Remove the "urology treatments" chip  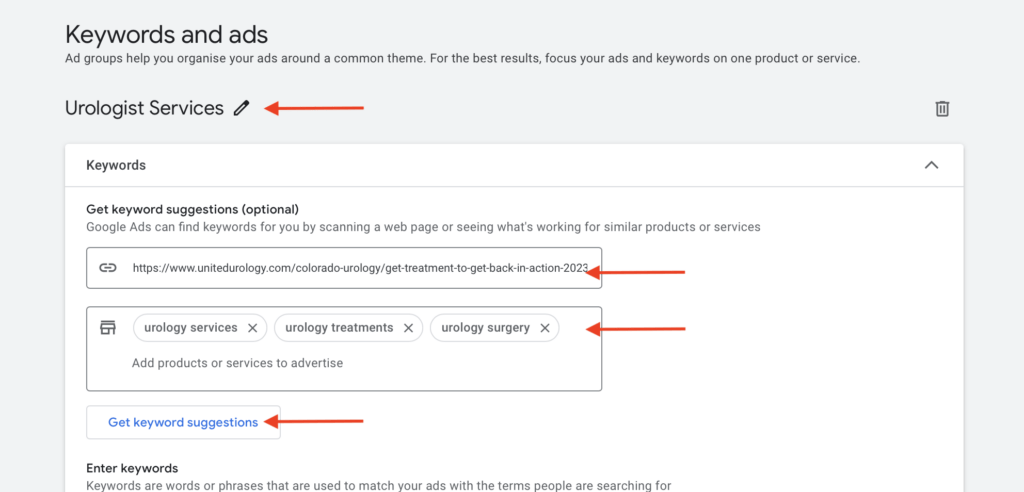click(x=408, y=328)
